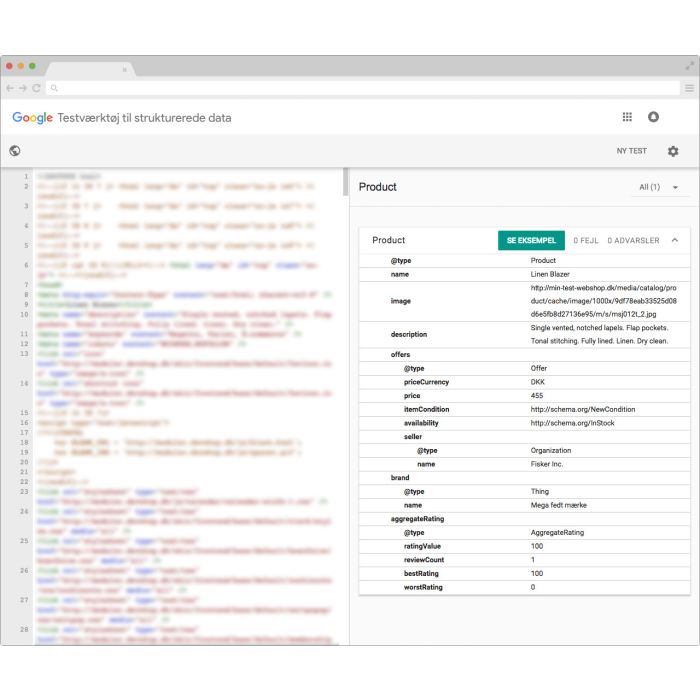Open the Google apps grid
This screenshot has width=700, height=700.
[627, 117]
